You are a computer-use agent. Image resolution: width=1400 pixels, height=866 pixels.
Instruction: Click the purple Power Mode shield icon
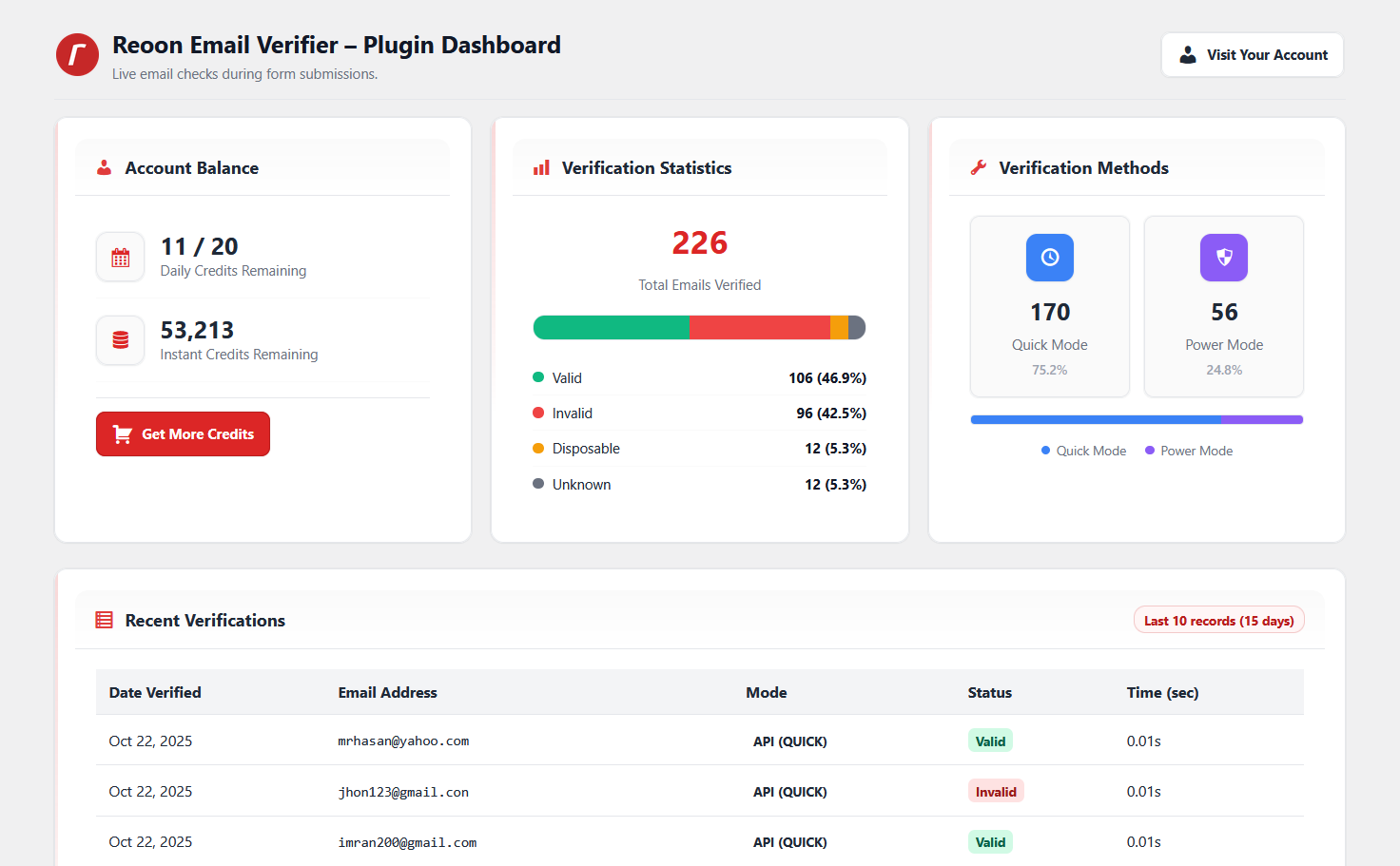(1223, 258)
